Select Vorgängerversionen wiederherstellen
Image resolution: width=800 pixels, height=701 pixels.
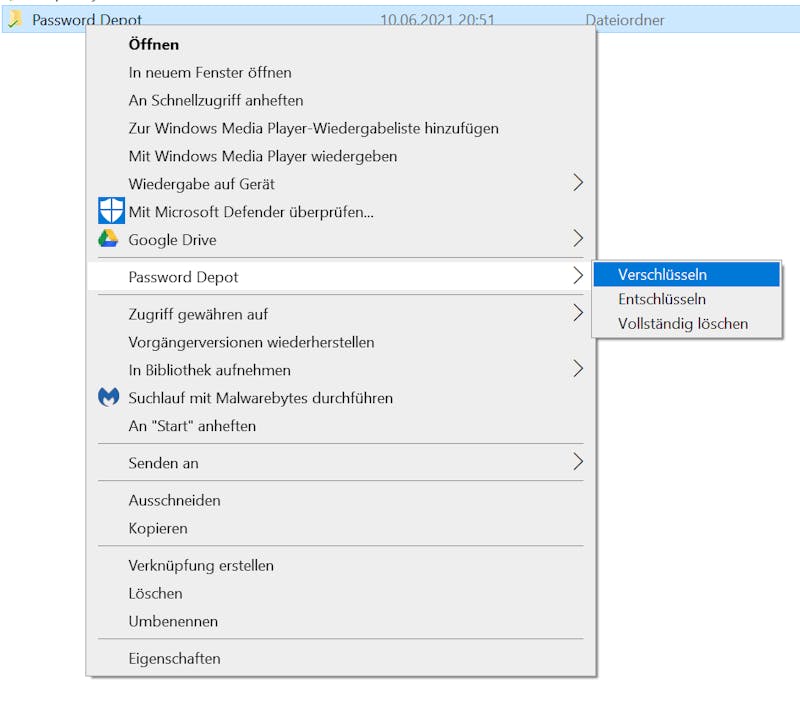[341, 342]
